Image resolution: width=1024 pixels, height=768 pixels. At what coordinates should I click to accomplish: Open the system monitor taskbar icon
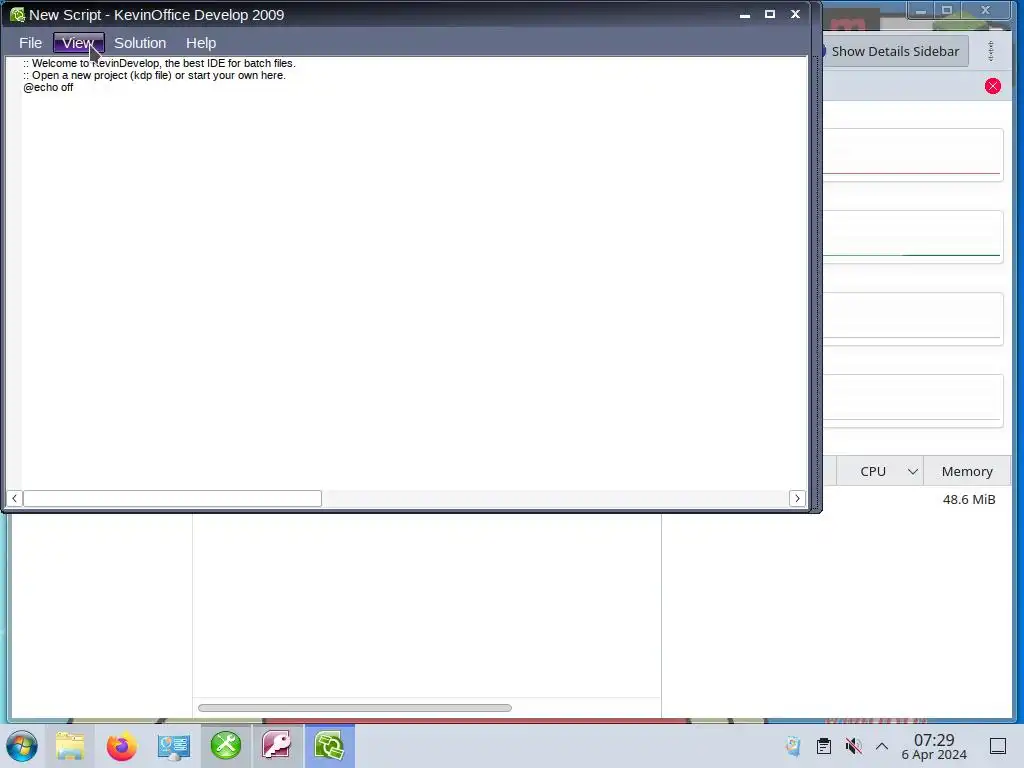point(174,746)
